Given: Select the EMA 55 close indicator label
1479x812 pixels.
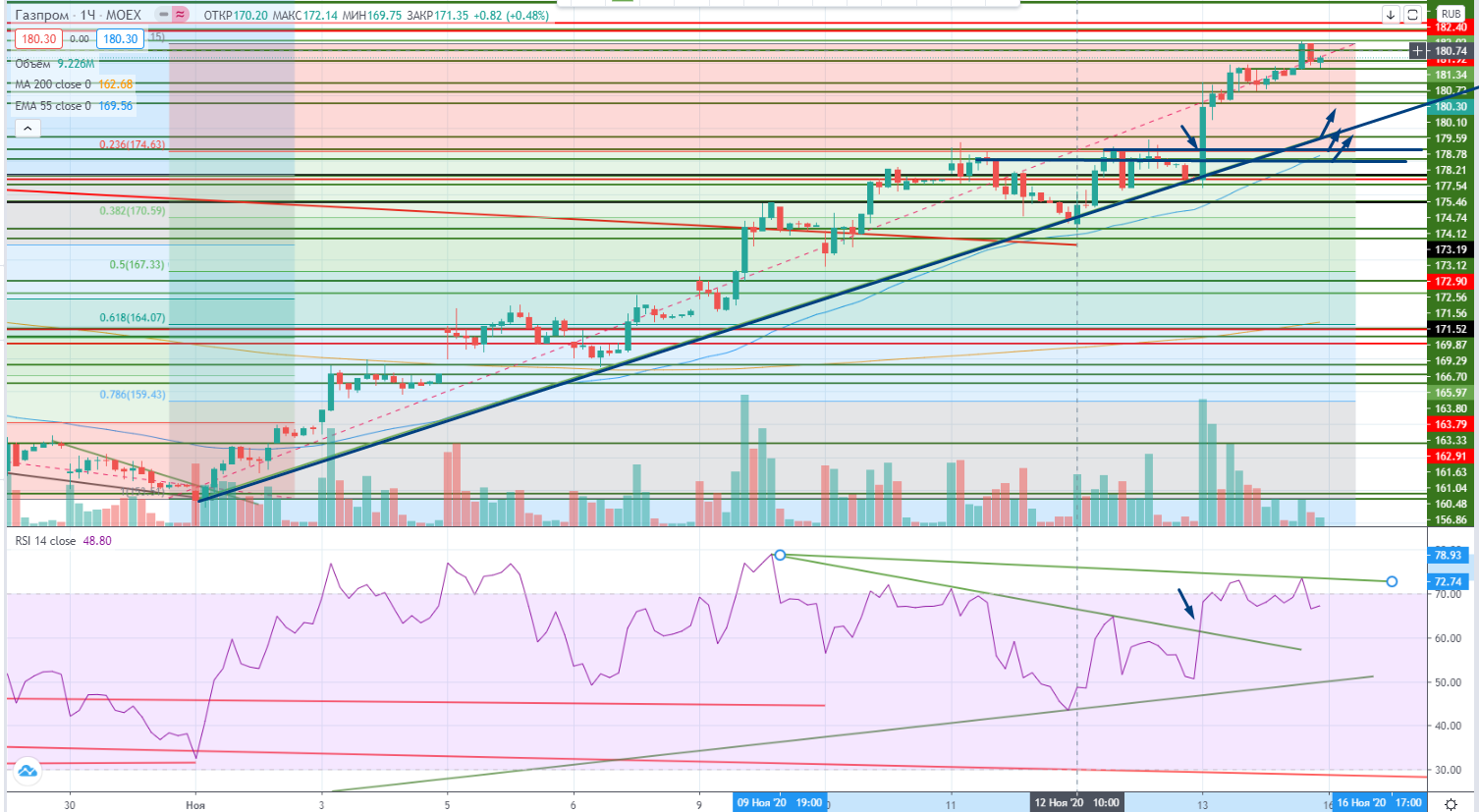Looking at the screenshot, I should pyautogui.click(x=52, y=106).
